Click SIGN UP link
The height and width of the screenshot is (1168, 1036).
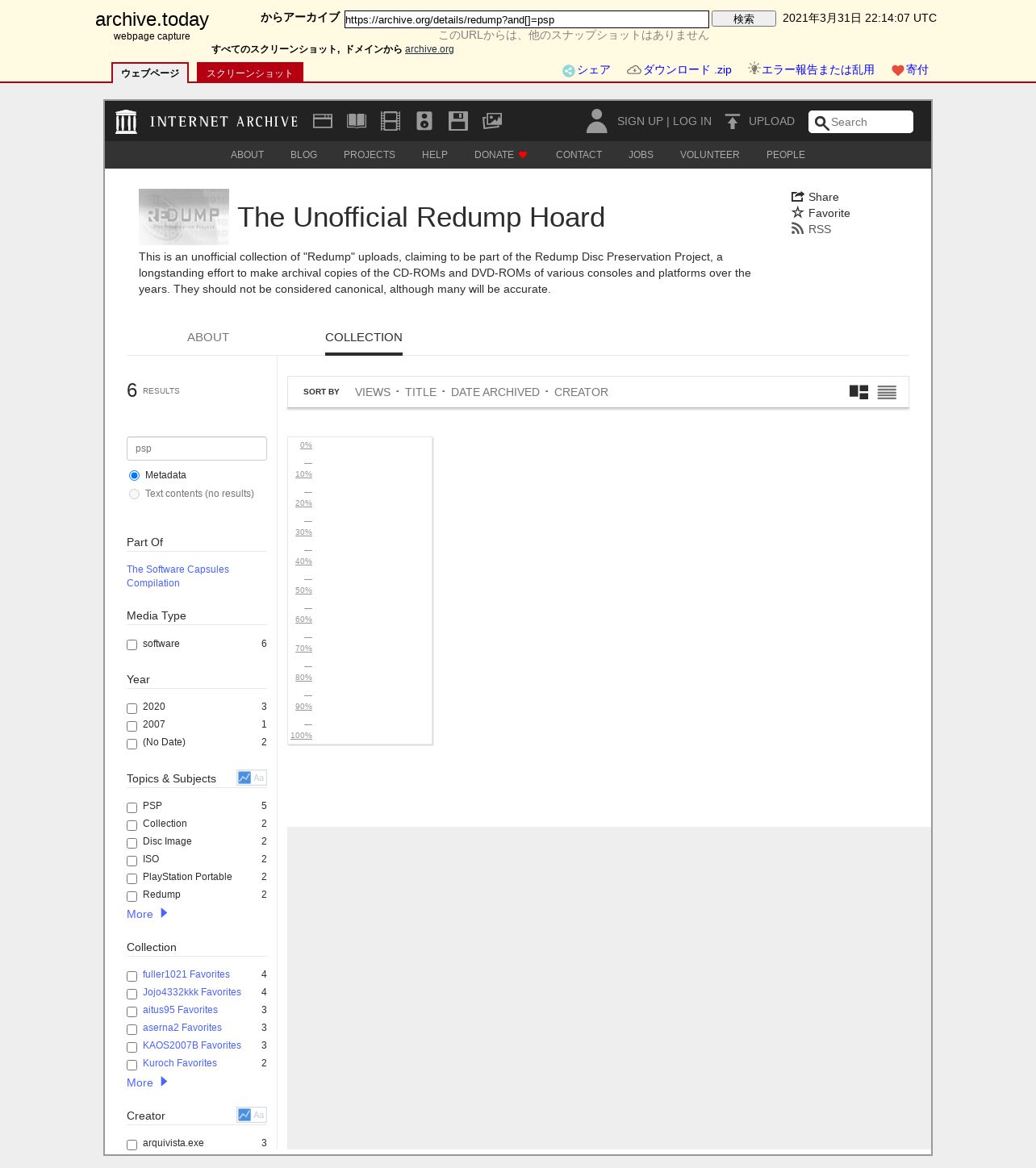point(640,121)
